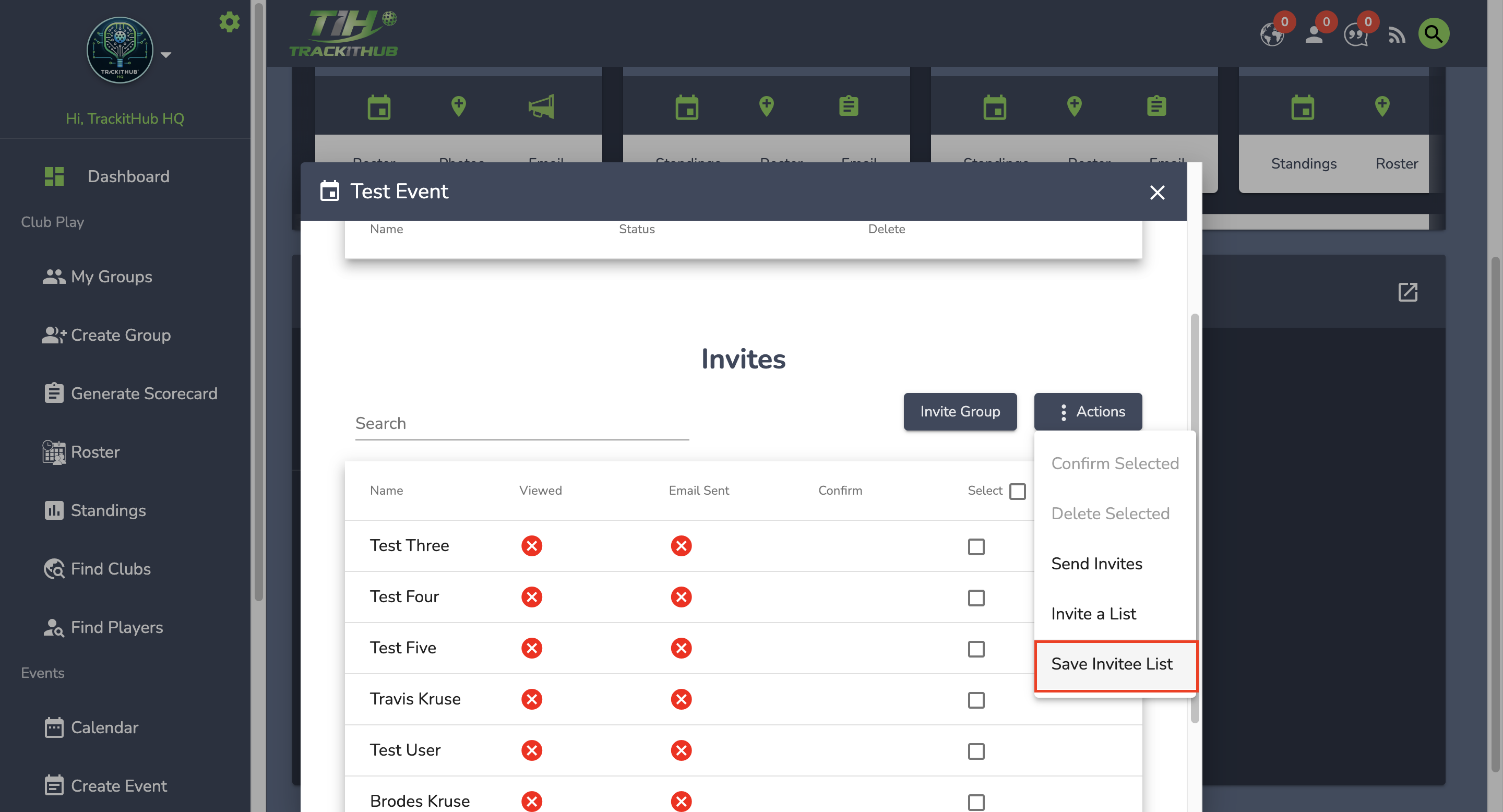The height and width of the screenshot is (812, 1503).
Task: Open Calendar in the sidebar
Action: [104, 727]
